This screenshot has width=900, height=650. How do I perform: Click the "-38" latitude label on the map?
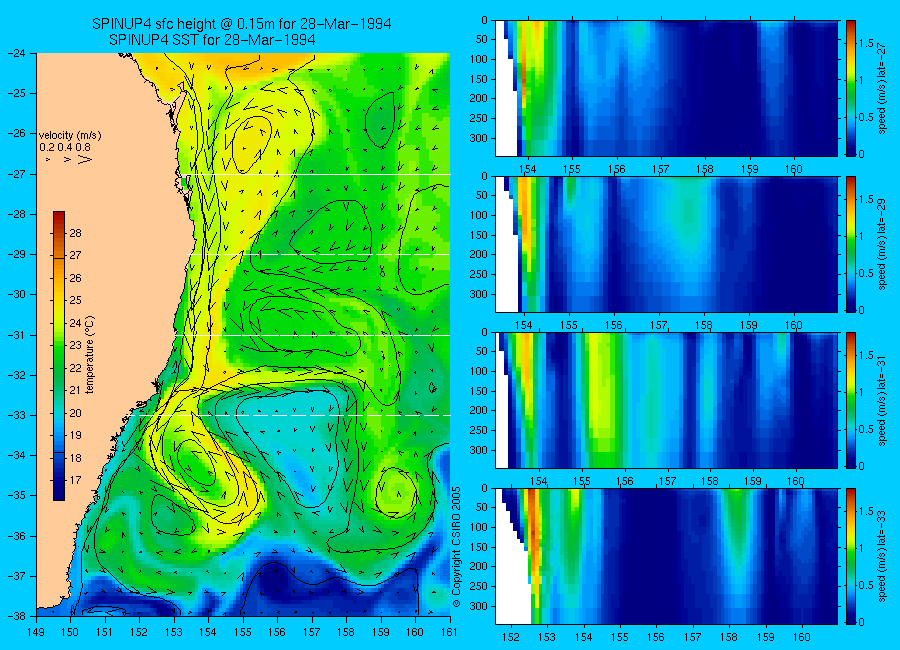click(x=16, y=616)
